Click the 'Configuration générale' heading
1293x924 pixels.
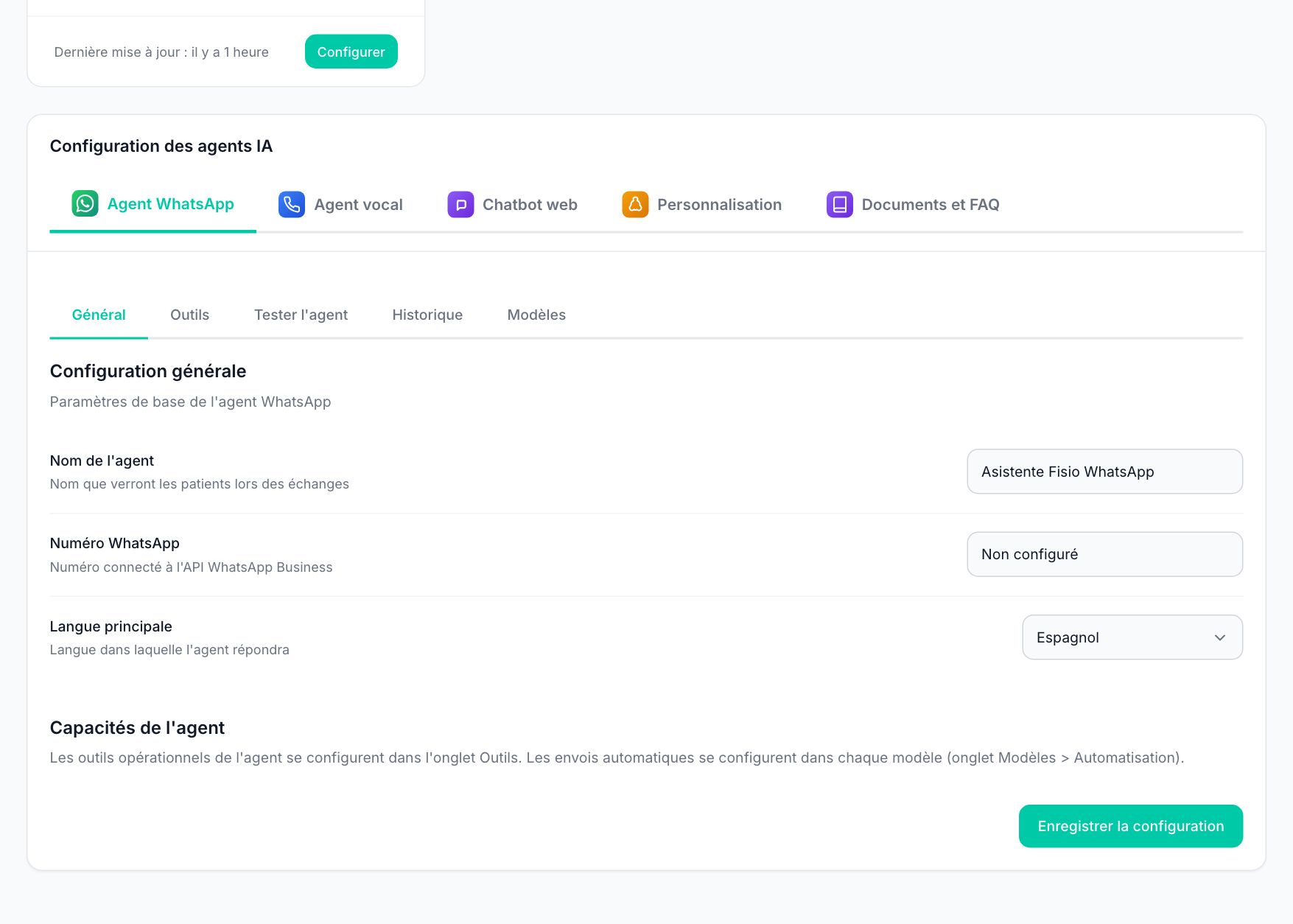pyautogui.click(x=148, y=371)
